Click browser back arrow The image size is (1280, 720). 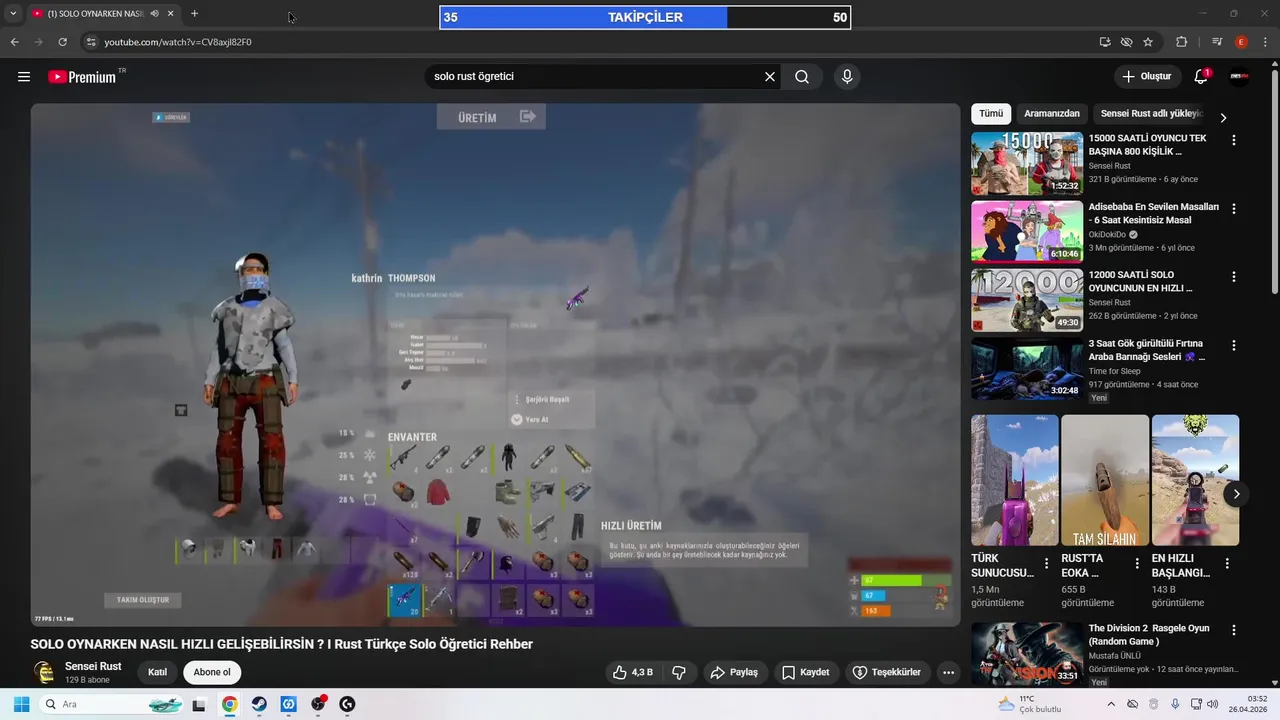pos(15,42)
